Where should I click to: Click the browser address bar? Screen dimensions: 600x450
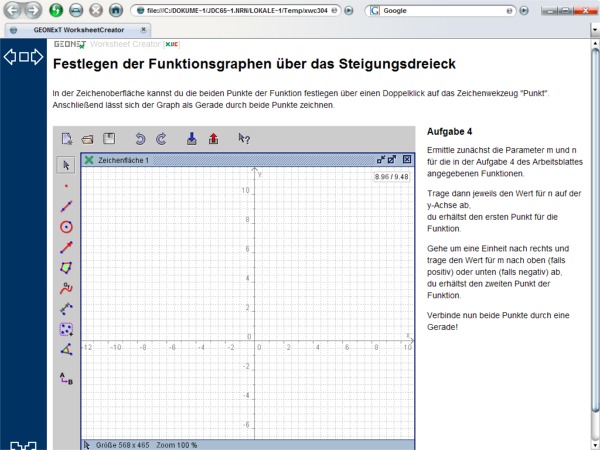click(x=240, y=10)
